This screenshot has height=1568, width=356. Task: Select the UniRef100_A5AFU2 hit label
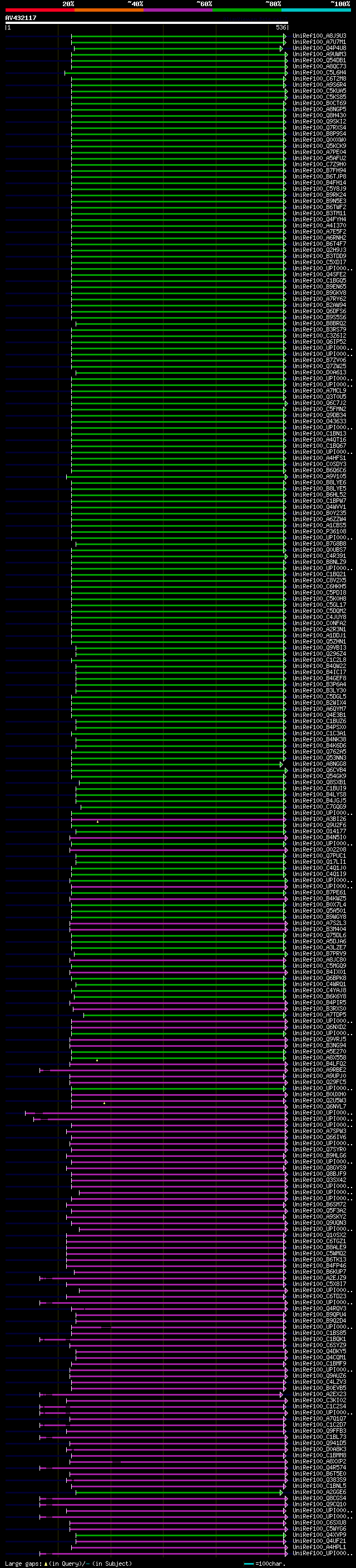pyautogui.click(x=319, y=159)
